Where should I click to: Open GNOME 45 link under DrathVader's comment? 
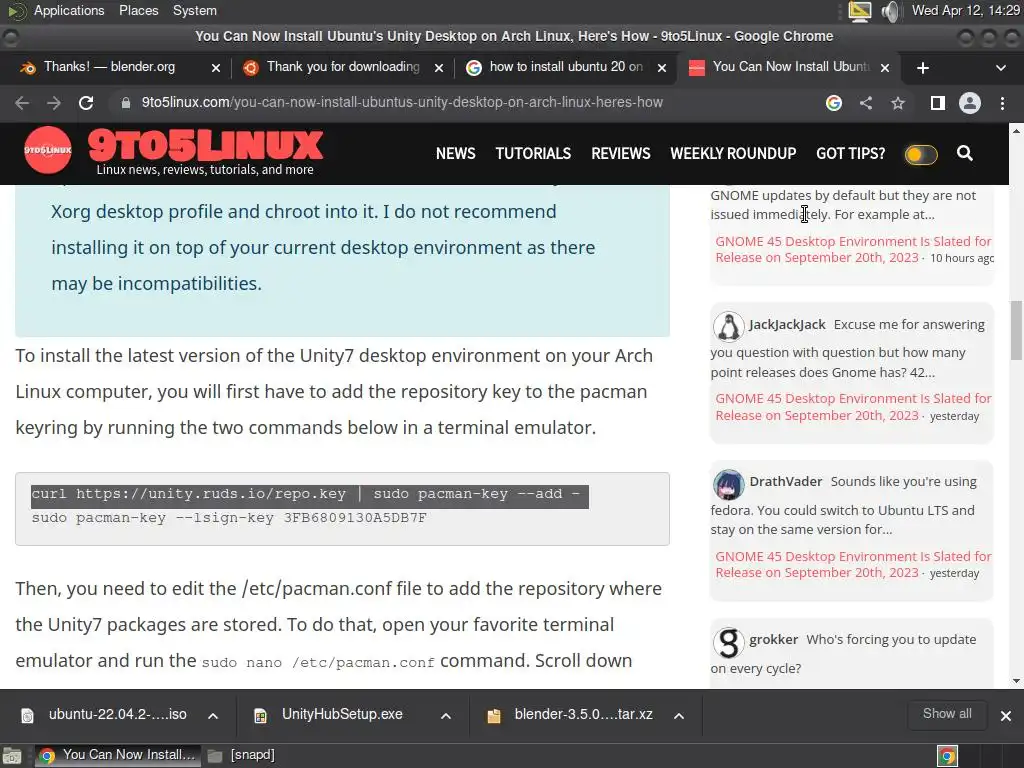(853, 565)
